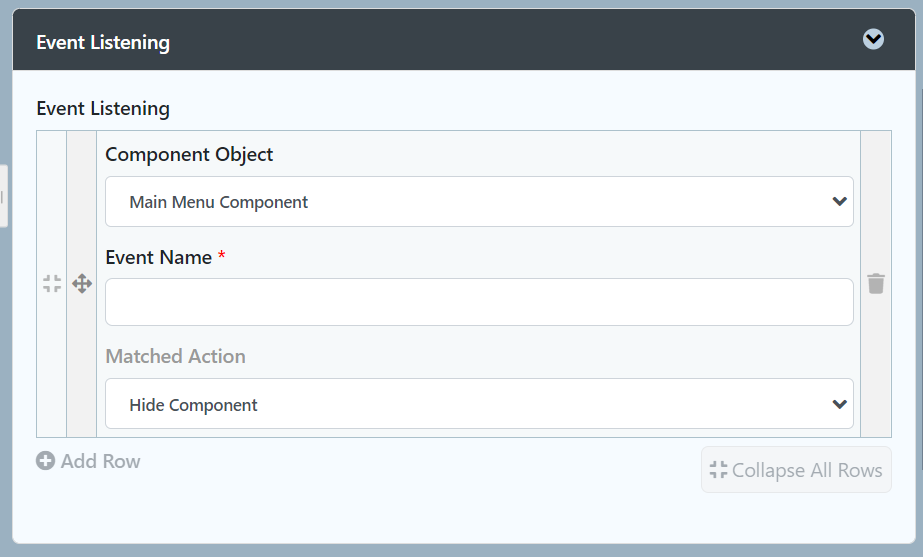Click the red required asterisk marker

[222, 257]
